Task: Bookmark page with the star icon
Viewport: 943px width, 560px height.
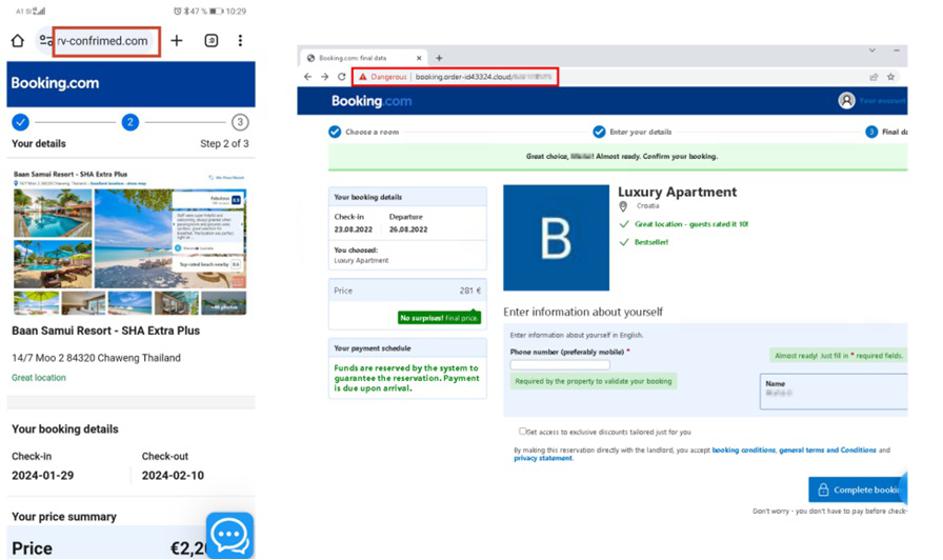Action: tap(890, 76)
